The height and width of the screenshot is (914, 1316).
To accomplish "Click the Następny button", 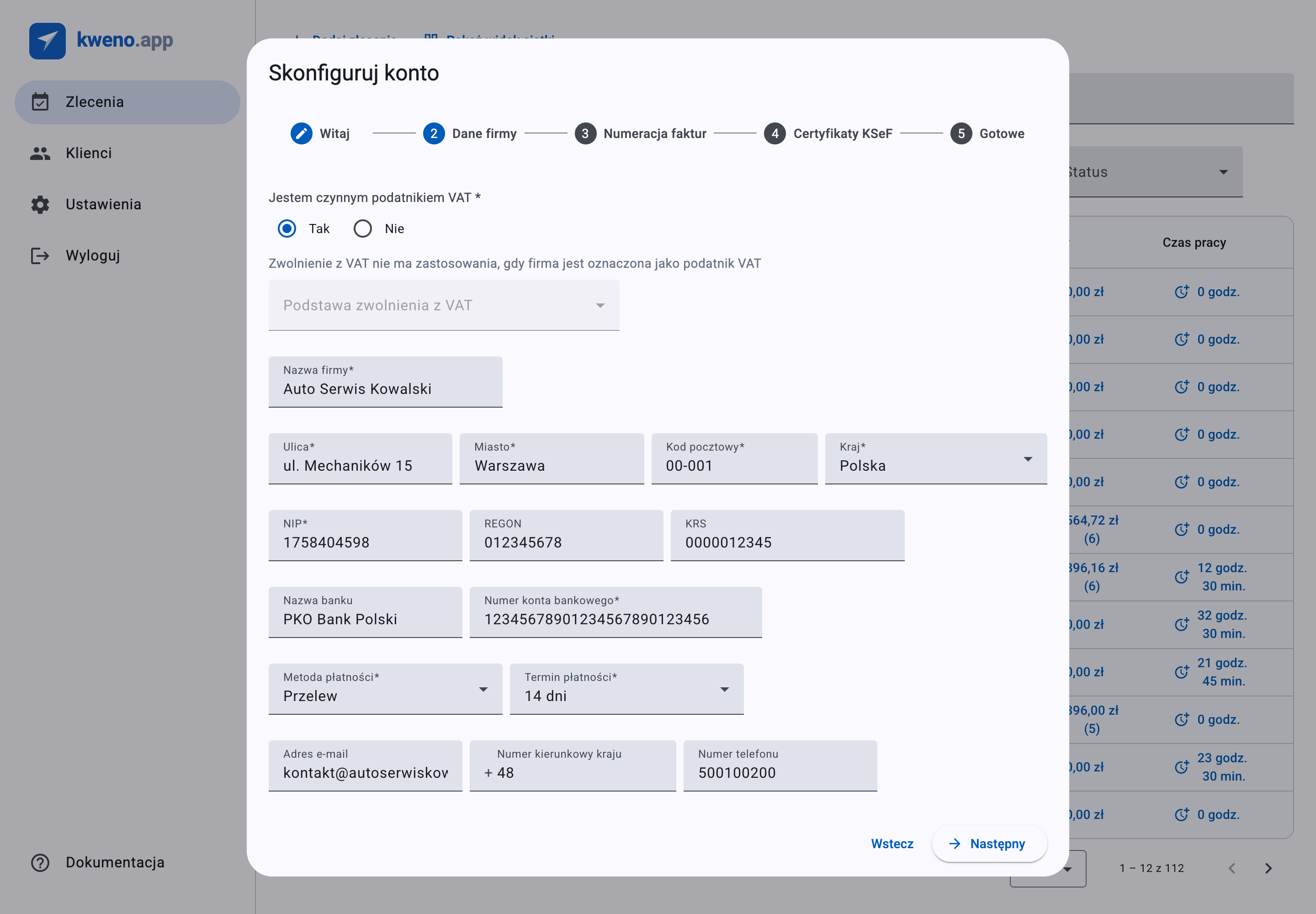I will tap(990, 844).
